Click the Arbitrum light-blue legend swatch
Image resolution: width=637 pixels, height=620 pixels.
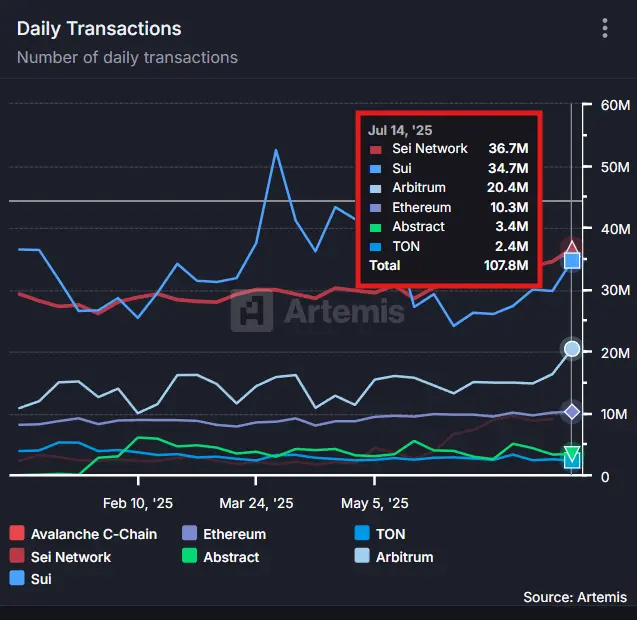[362, 555]
